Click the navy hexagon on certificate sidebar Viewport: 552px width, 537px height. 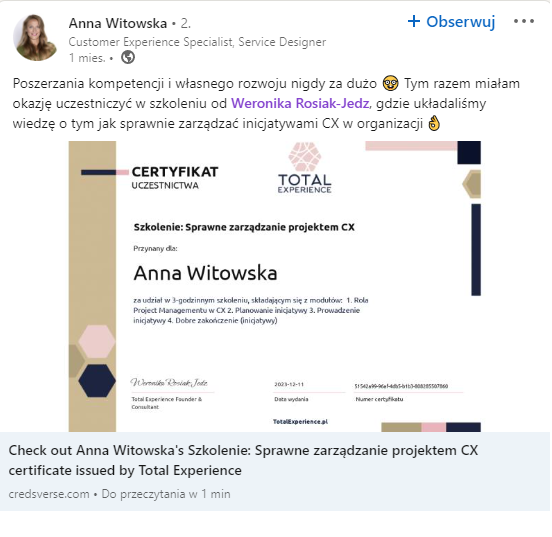click(97, 381)
